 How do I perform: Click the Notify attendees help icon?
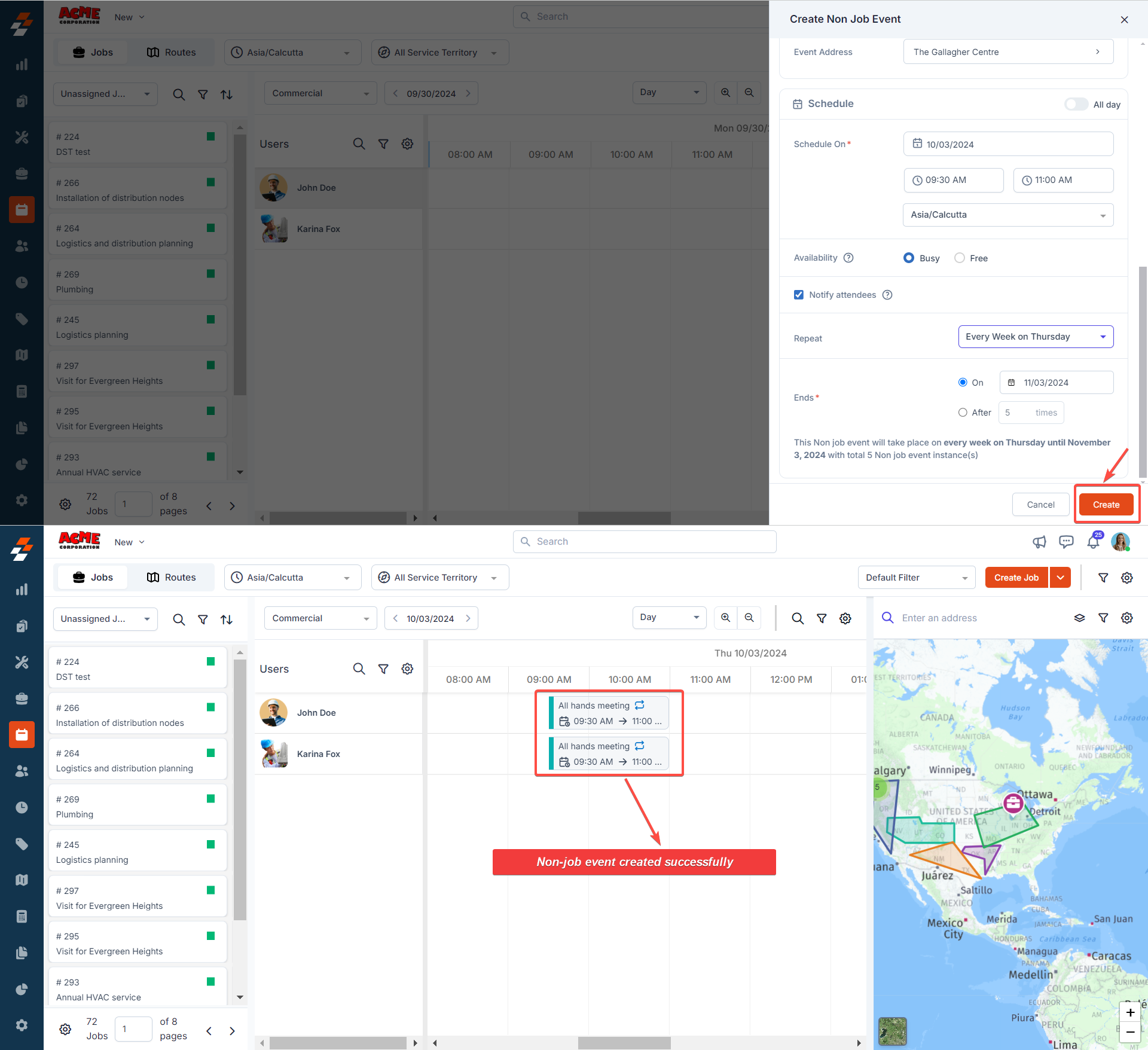pos(887,295)
